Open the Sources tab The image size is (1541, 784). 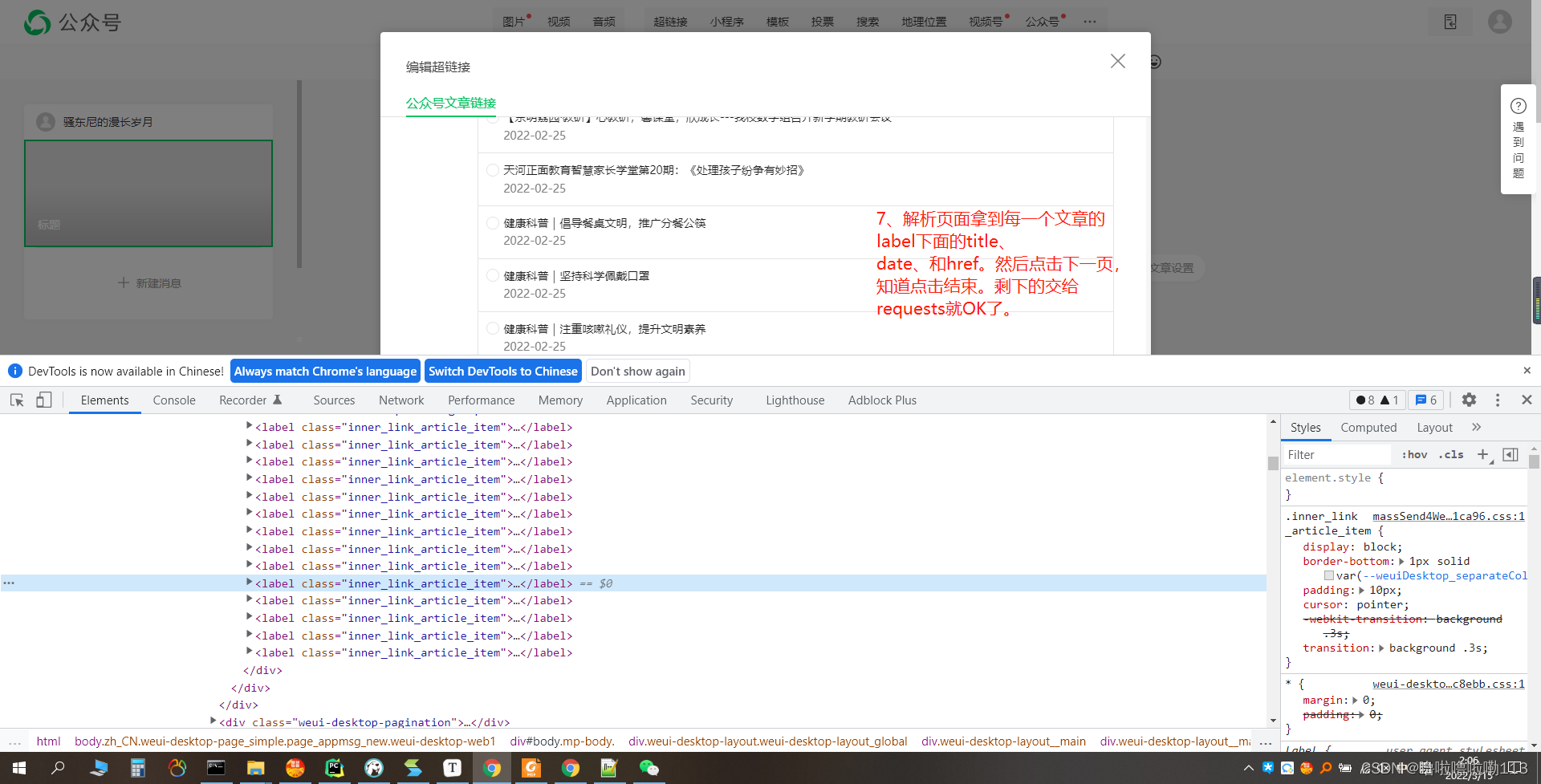coord(334,400)
